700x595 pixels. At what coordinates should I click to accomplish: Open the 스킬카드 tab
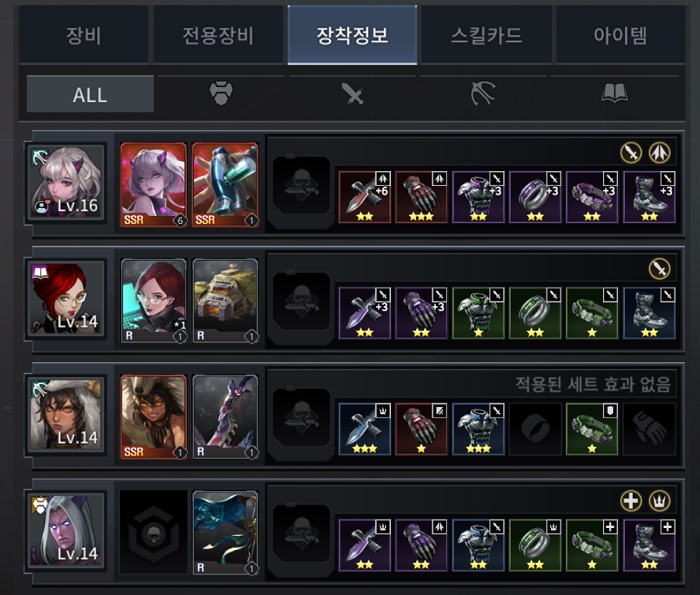[x=486, y=35]
